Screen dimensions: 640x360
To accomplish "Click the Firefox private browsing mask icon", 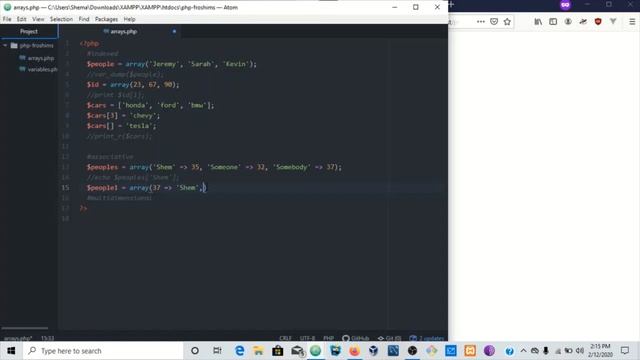I will (x=565, y=5).
